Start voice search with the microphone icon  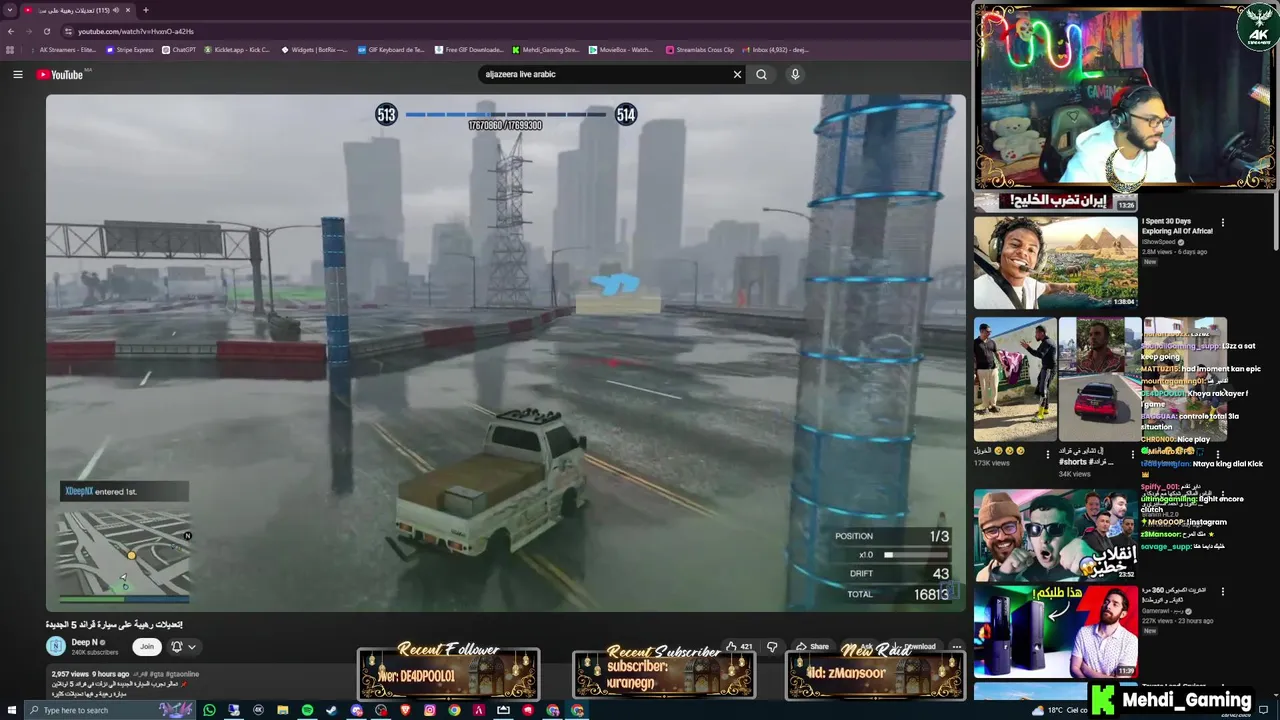click(x=795, y=74)
